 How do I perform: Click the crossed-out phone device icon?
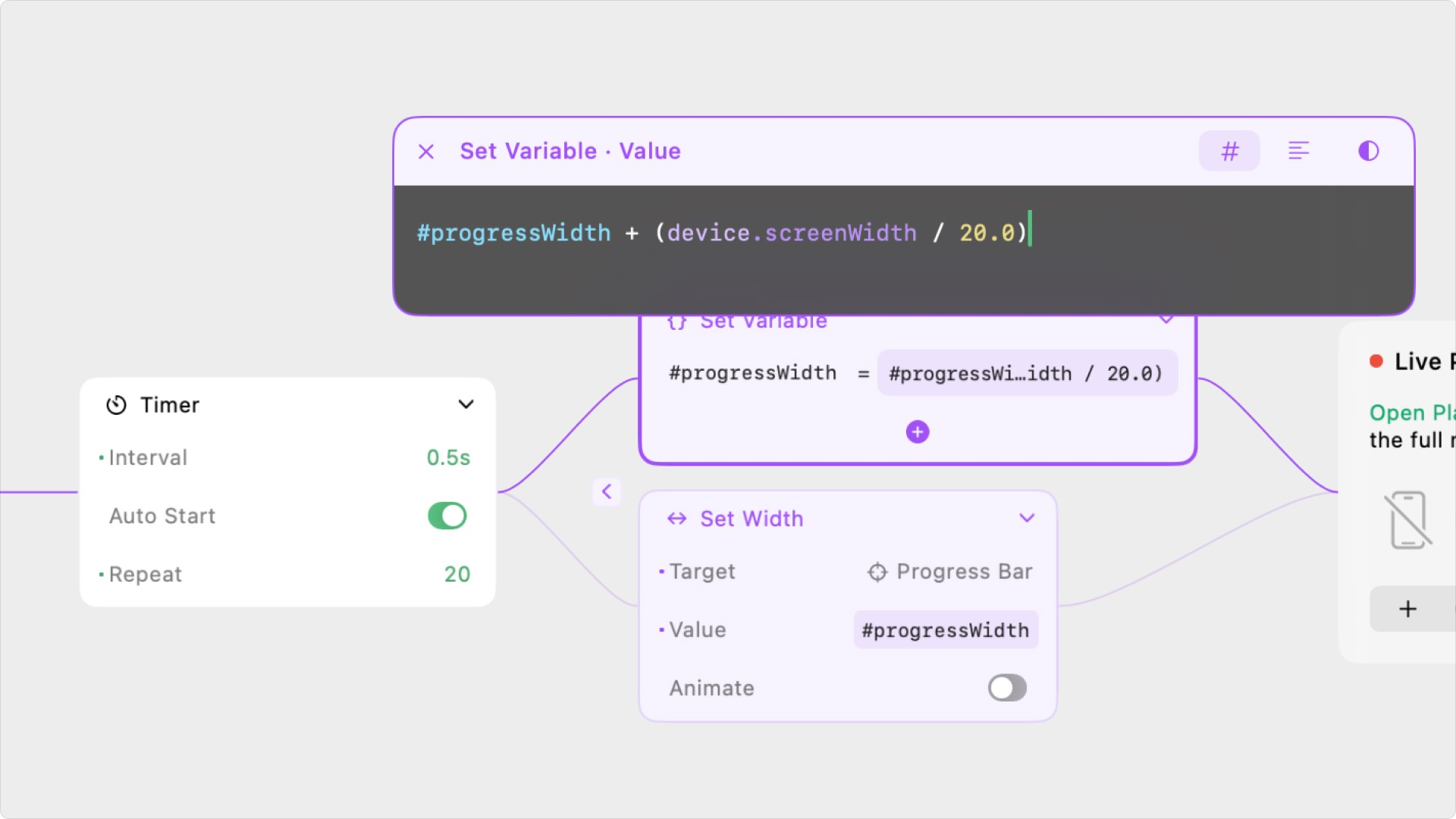coord(1408,520)
